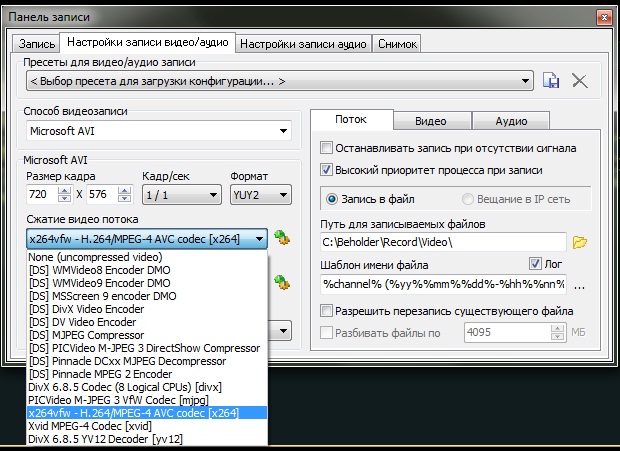Viewport: 620px width, 451px height.
Task: Open video codec settings beside the compression dropdown
Action: tap(283, 238)
